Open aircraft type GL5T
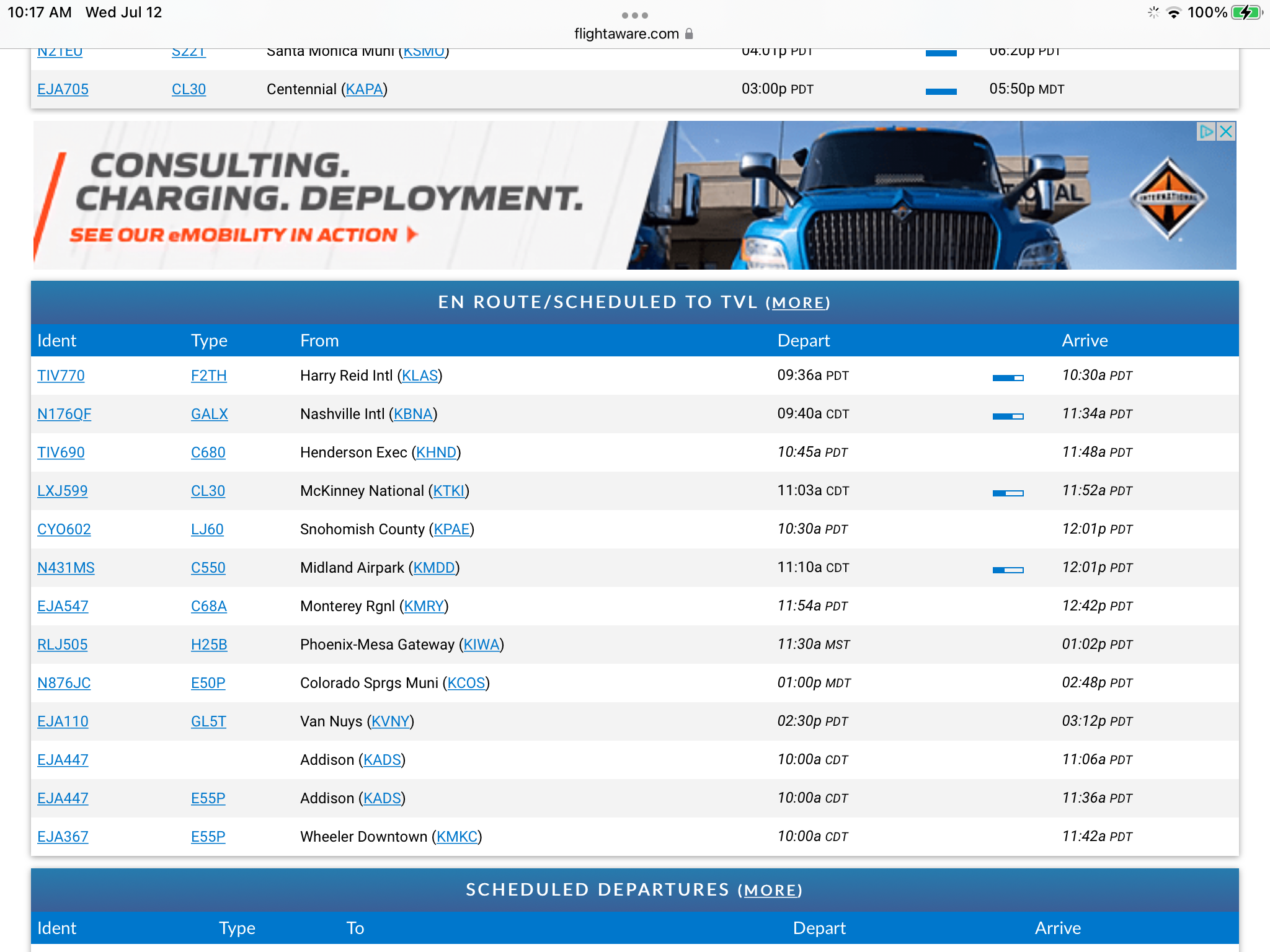 click(208, 721)
